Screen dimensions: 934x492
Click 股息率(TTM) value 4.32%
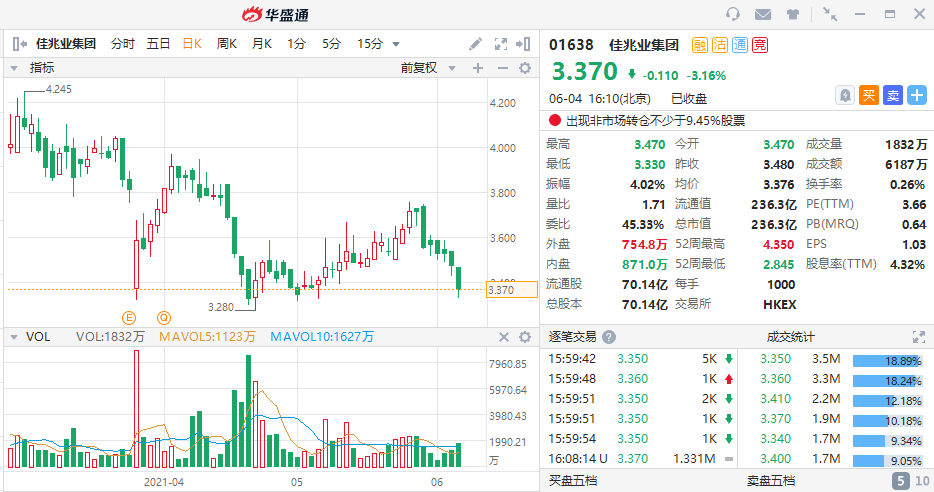click(908, 264)
